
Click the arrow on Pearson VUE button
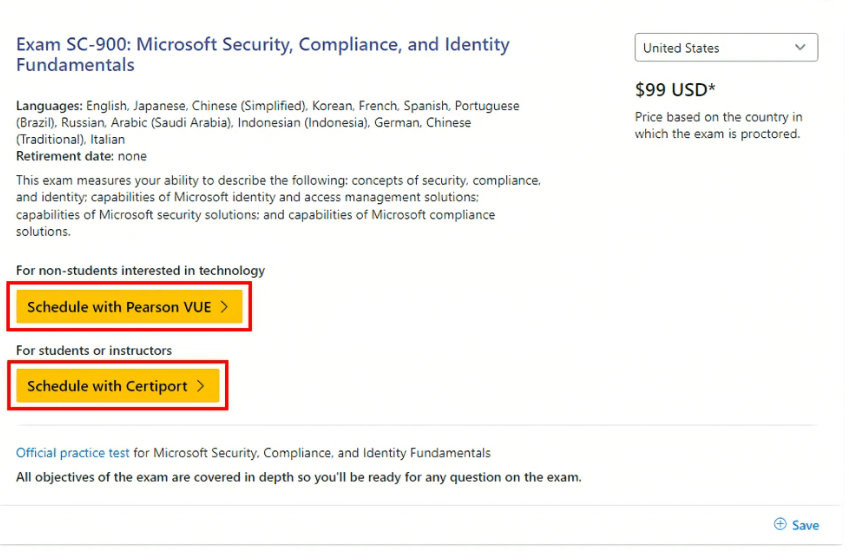[225, 307]
